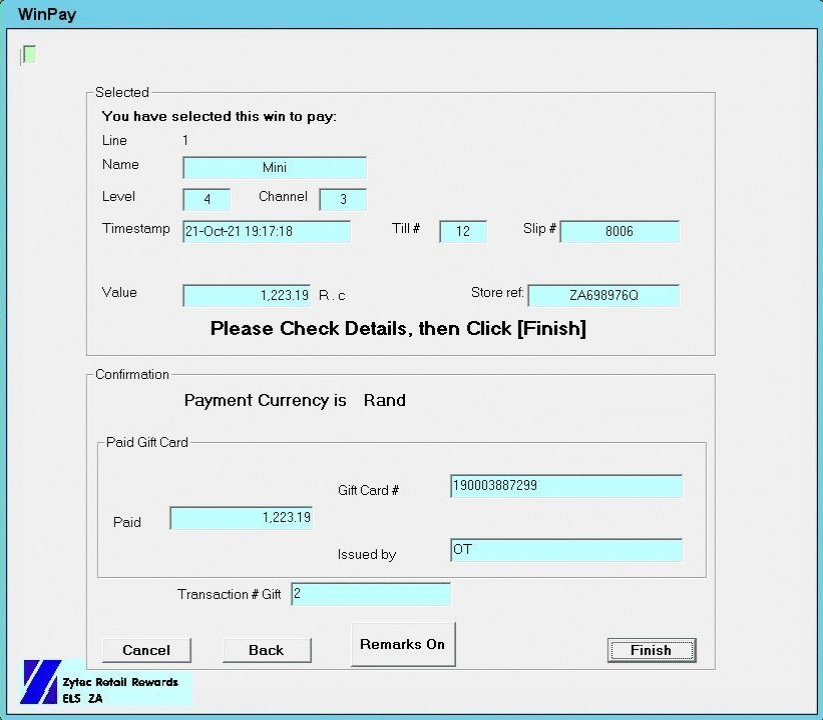Toggle the Remarks On button
This screenshot has width=823, height=720.
click(402, 644)
